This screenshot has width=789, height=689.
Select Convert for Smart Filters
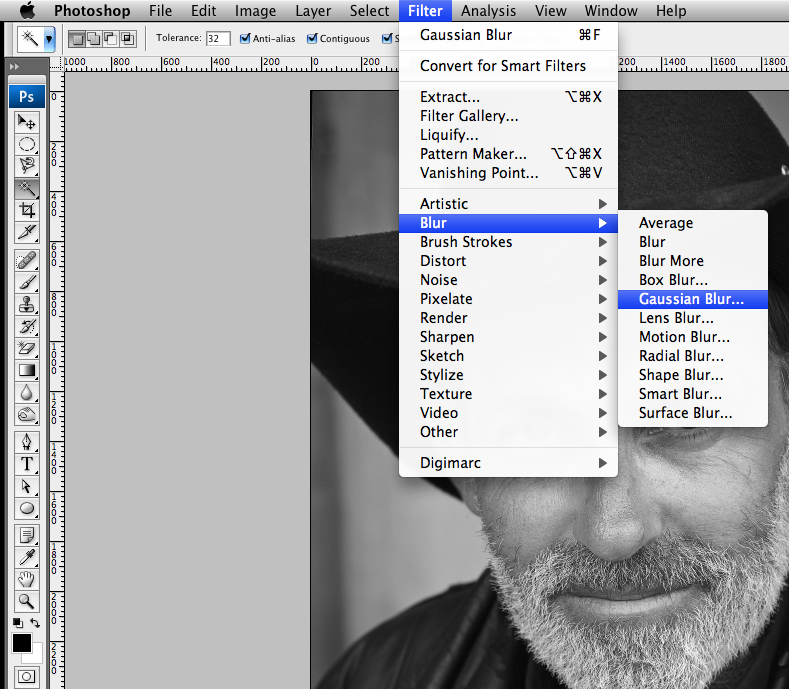coord(508,66)
